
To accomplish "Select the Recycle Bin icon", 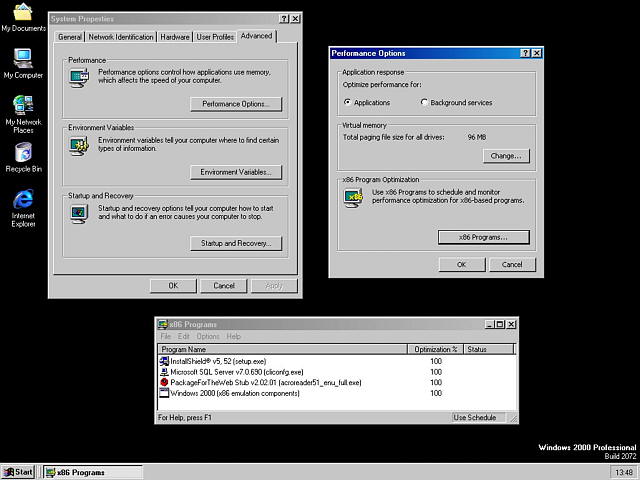I will 23,157.
